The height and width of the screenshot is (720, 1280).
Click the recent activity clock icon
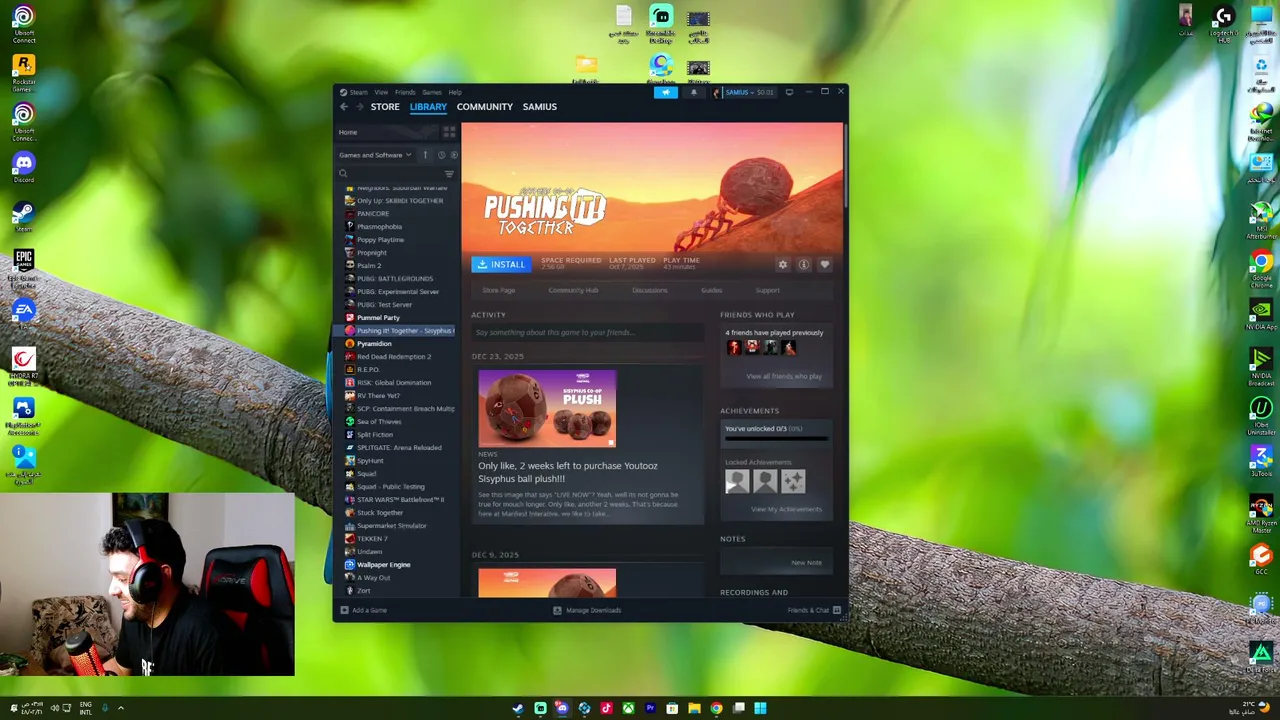[441, 155]
